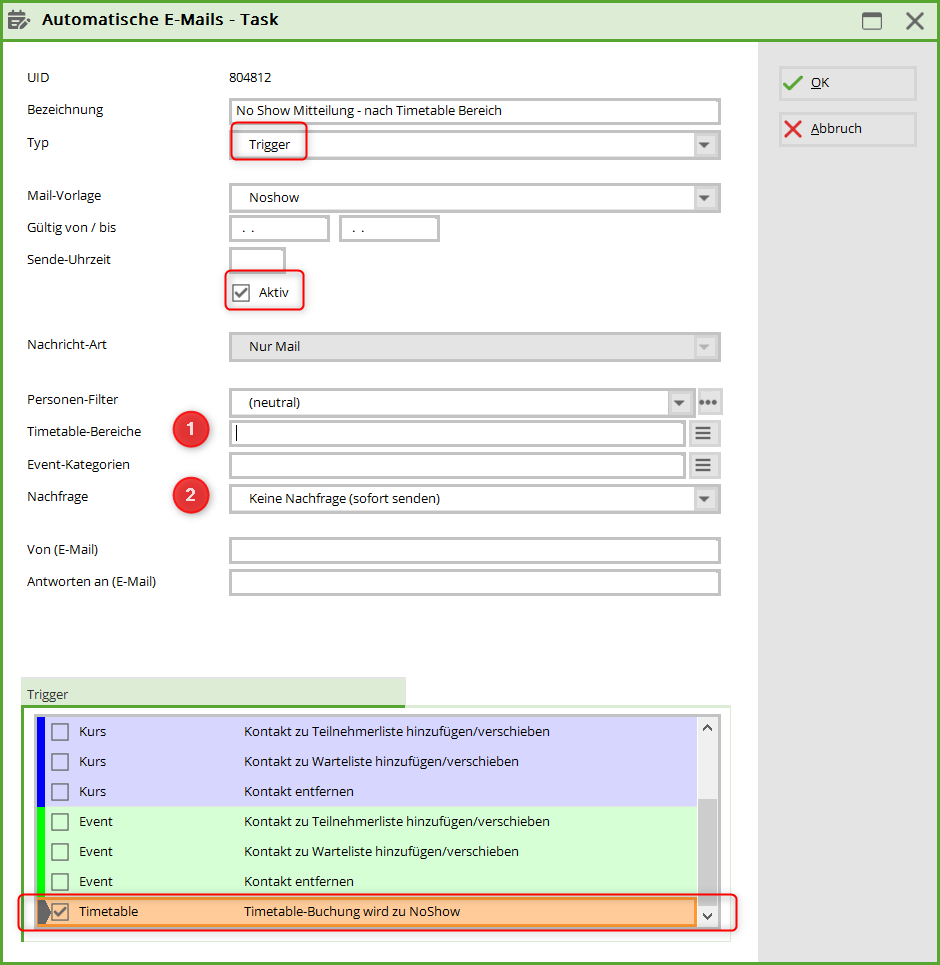Expand the Nachfrage dropdown
The image size is (940, 965).
705,499
